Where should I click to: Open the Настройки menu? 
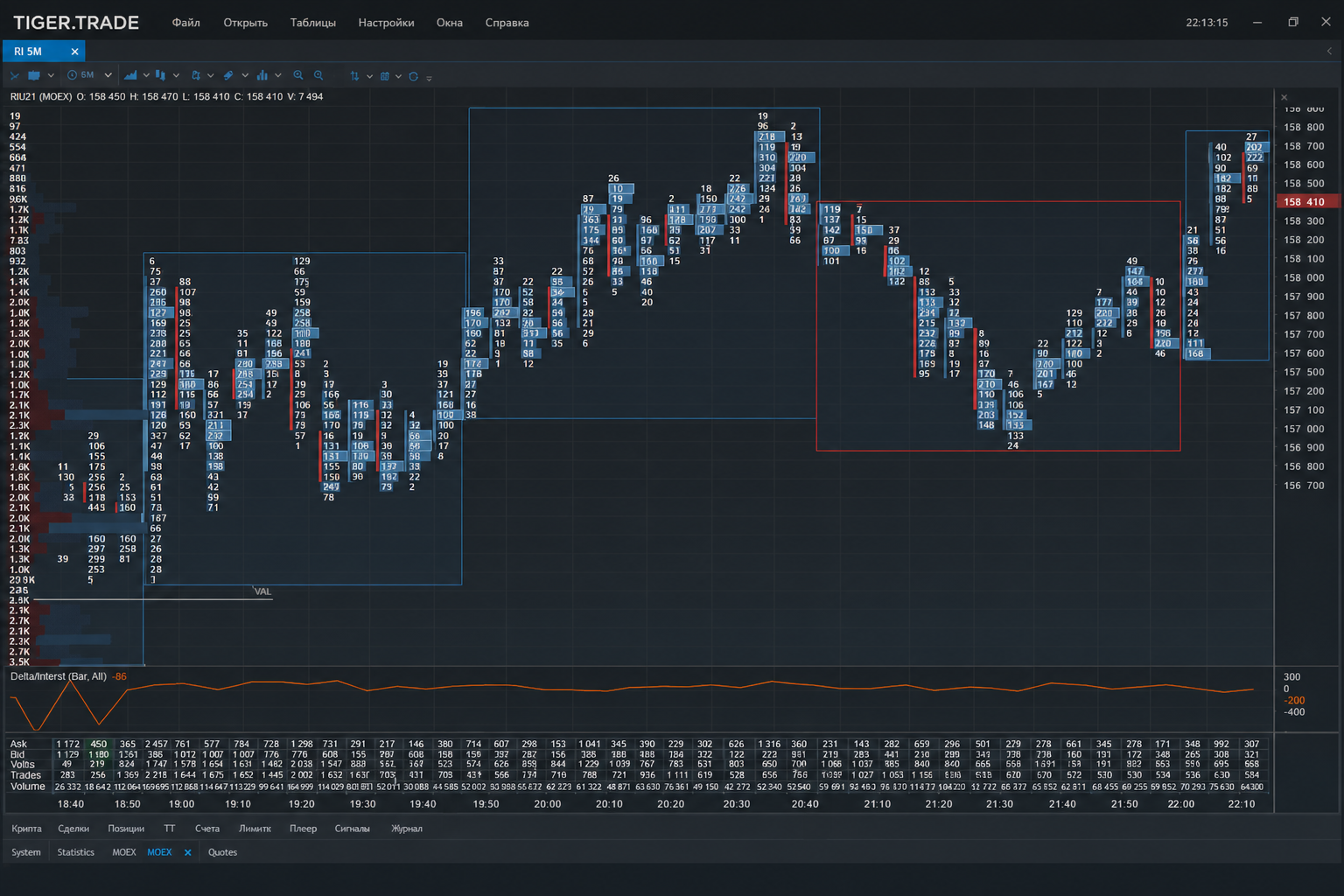[x=386, y=23]
